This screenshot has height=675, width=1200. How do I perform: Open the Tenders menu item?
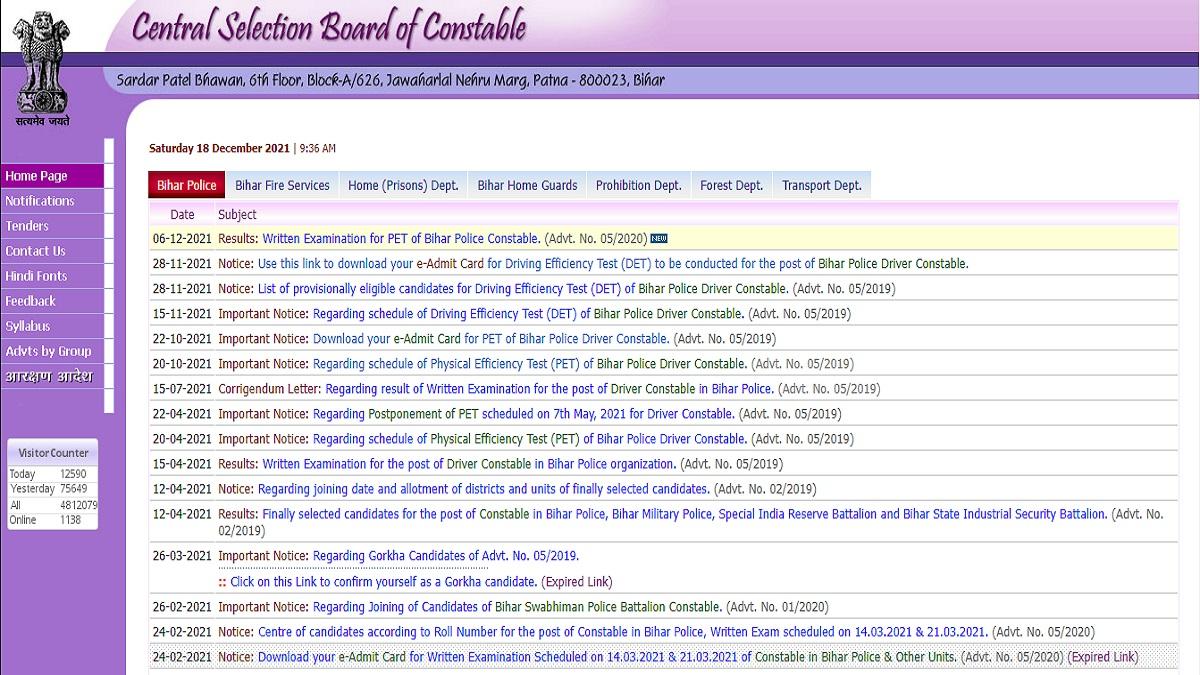tap(51, 226)
